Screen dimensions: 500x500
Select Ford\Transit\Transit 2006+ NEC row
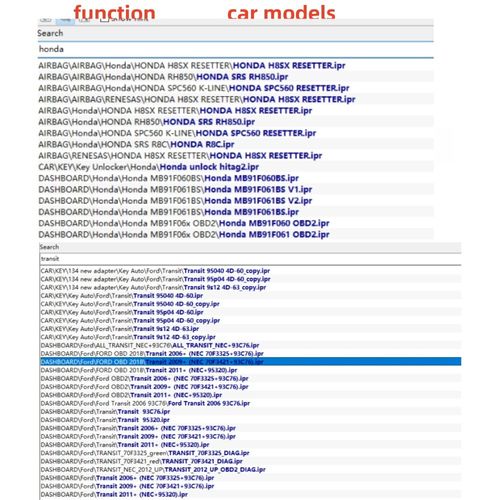point(250,428)
